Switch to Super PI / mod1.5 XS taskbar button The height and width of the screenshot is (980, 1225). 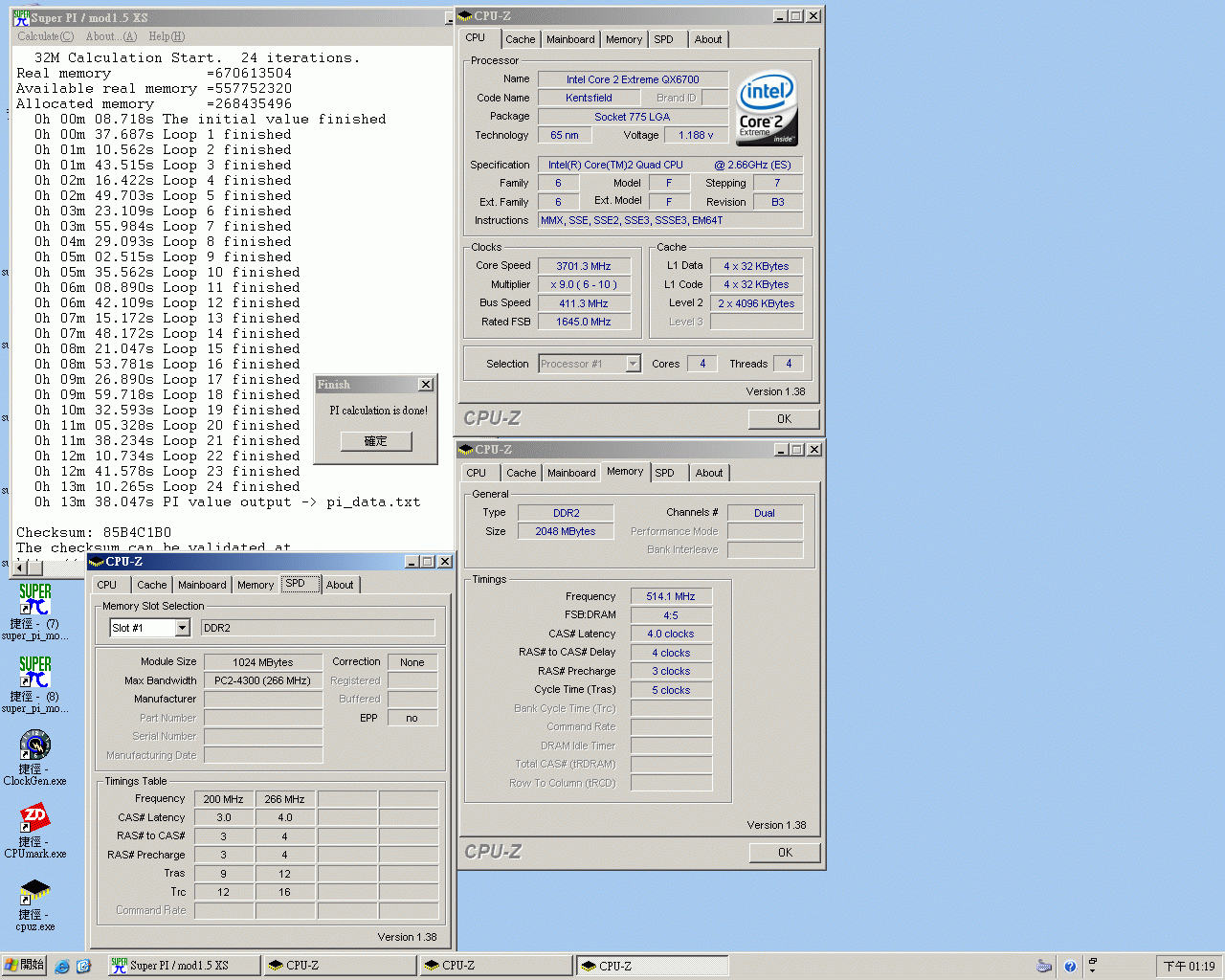183,966
